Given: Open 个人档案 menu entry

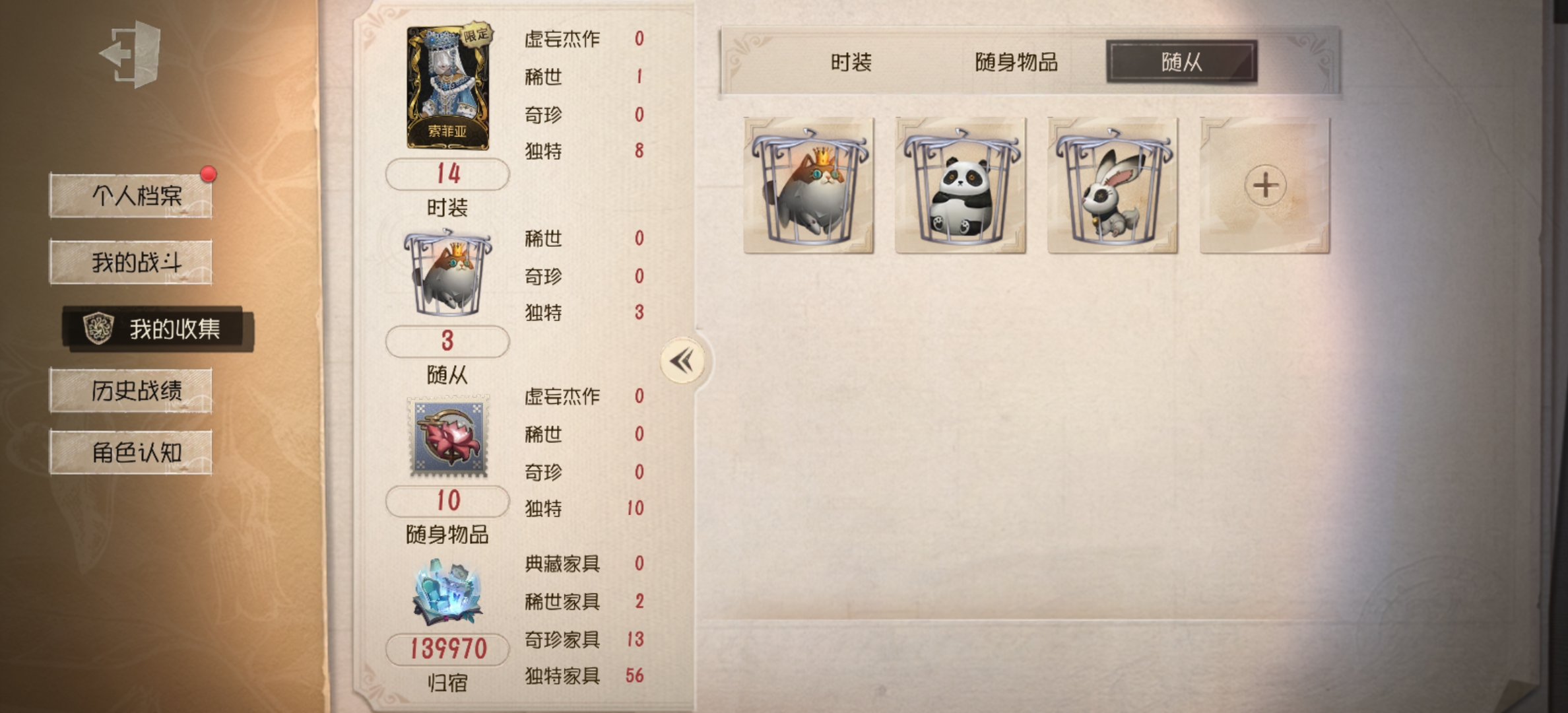Looking at the screenshot, I should pos(131,195).
